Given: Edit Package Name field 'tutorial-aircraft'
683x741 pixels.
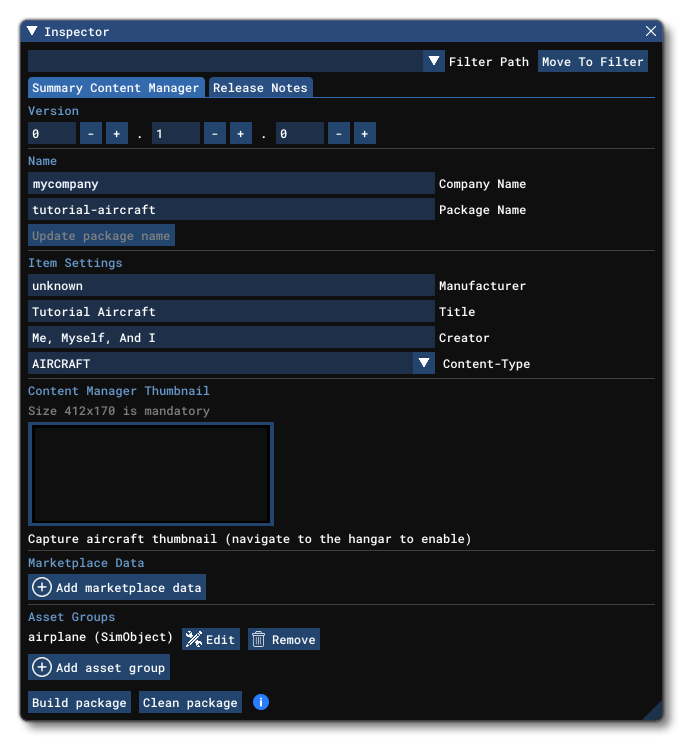Looking at the screenshot, I should pyautogui.click(x=231, y=209).
